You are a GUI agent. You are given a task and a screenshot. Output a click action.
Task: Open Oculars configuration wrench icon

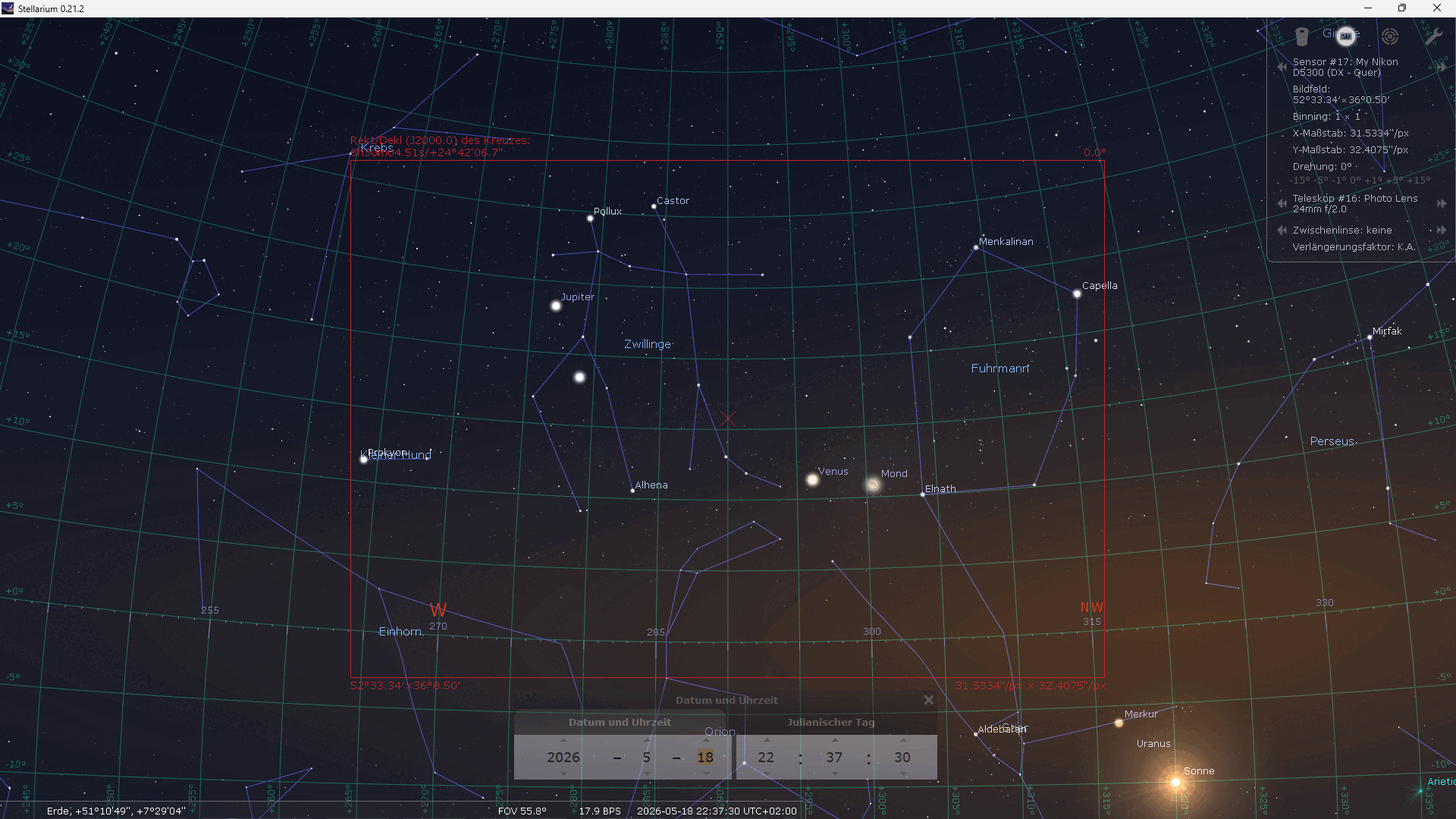(x=1433, y=36)
